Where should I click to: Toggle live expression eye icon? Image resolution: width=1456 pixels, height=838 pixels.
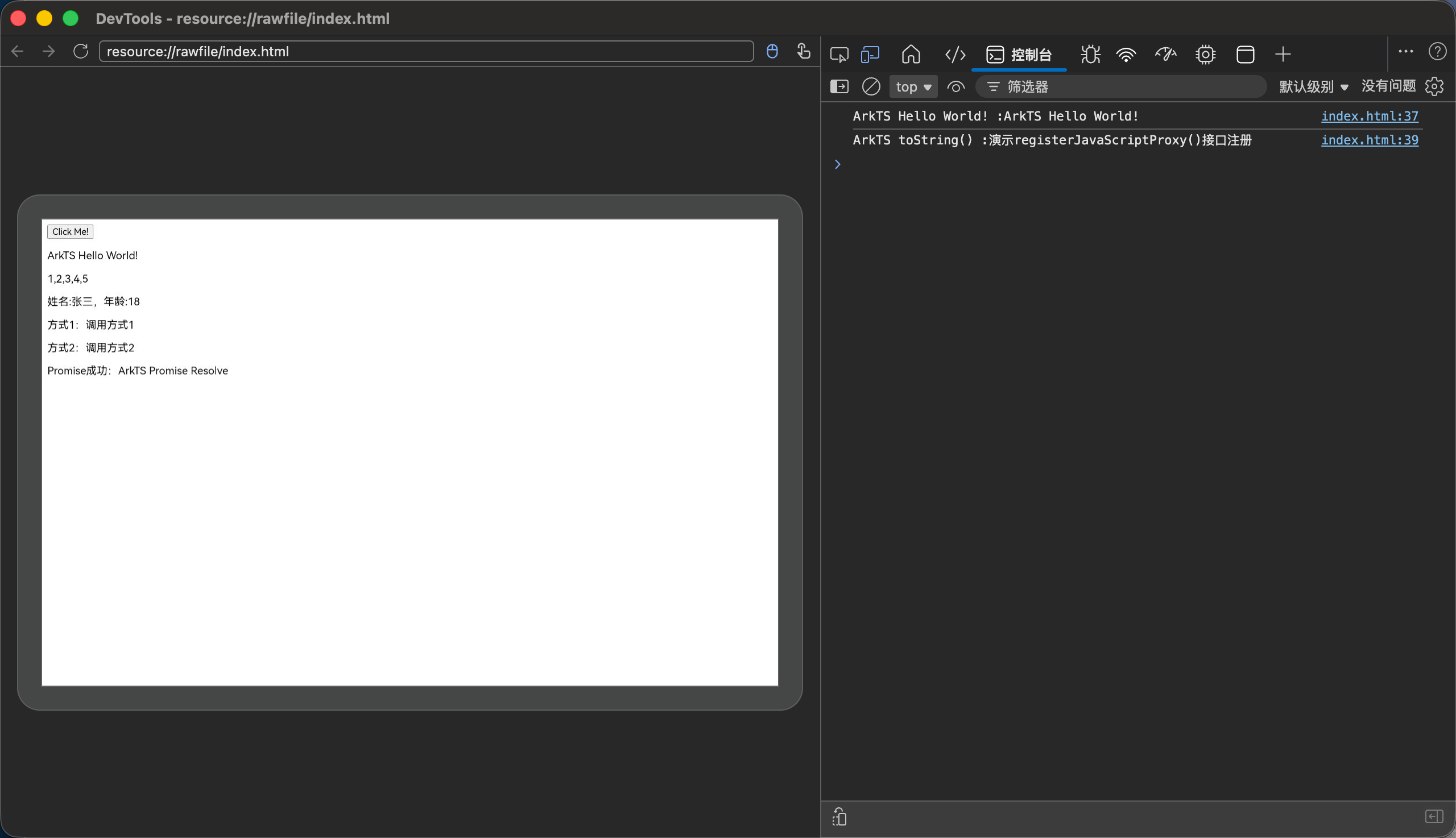[955, 87]
